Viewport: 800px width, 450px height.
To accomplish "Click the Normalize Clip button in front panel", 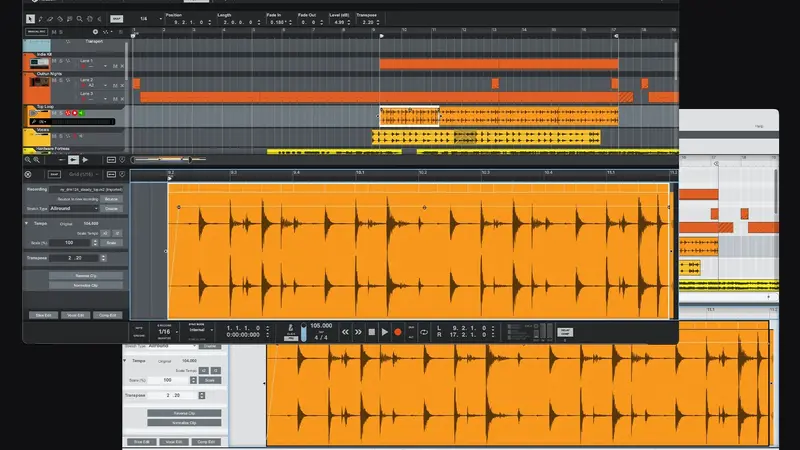I will pos(86,286).
